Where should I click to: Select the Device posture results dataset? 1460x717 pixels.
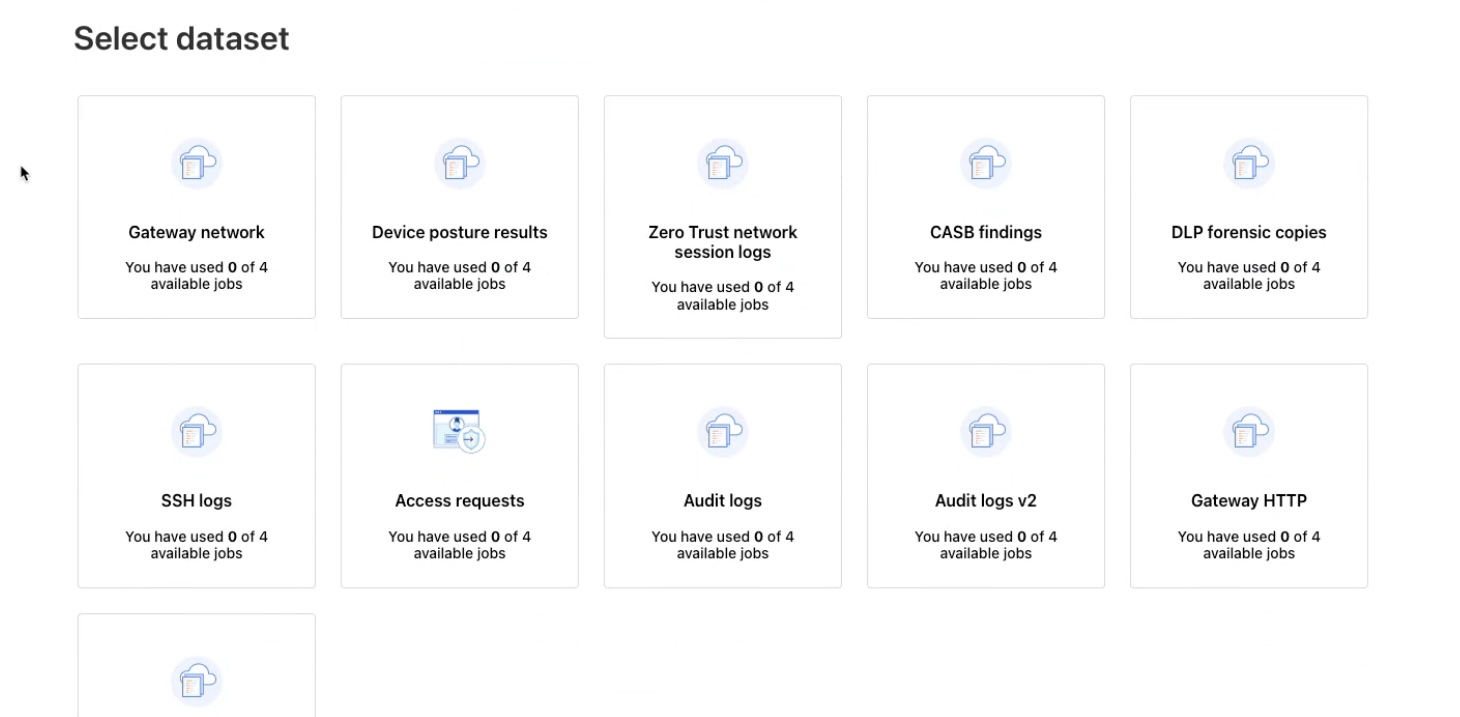[460, 206]
